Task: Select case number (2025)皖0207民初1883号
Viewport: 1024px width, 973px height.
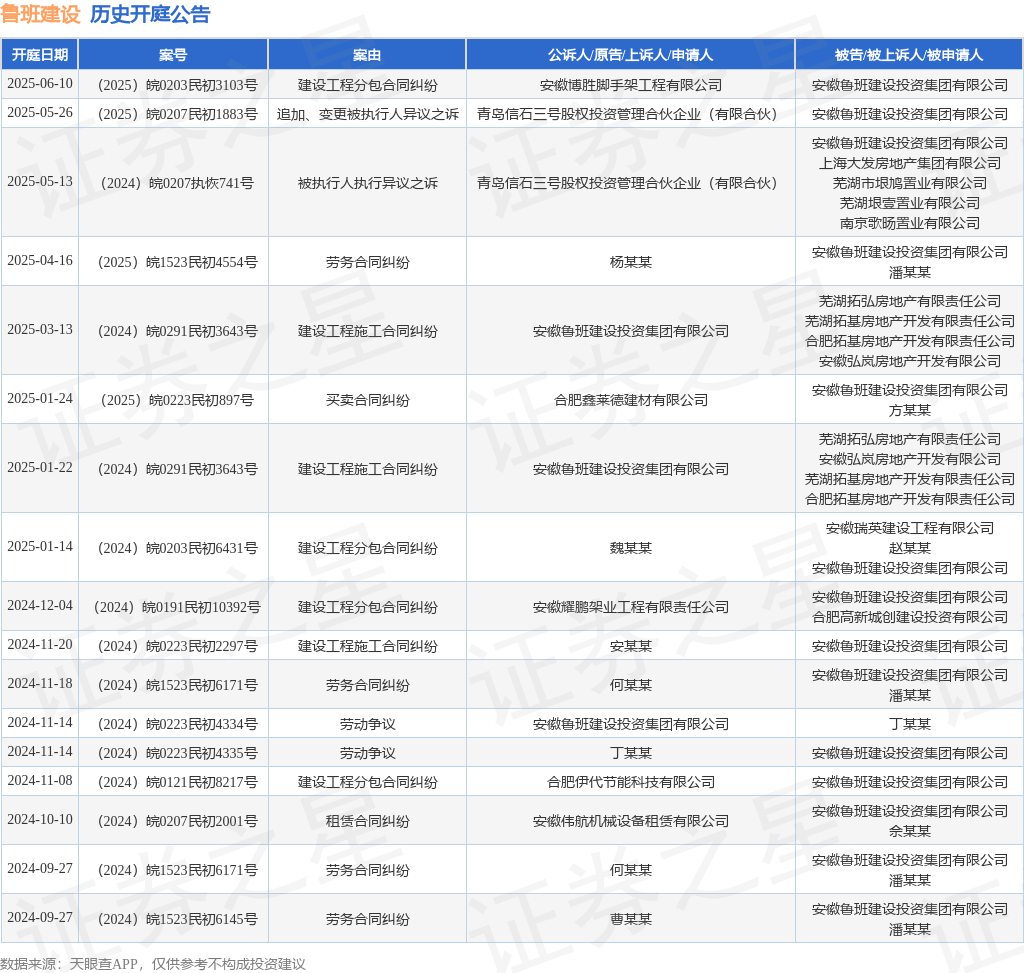Action: click(x=177, y=114)
